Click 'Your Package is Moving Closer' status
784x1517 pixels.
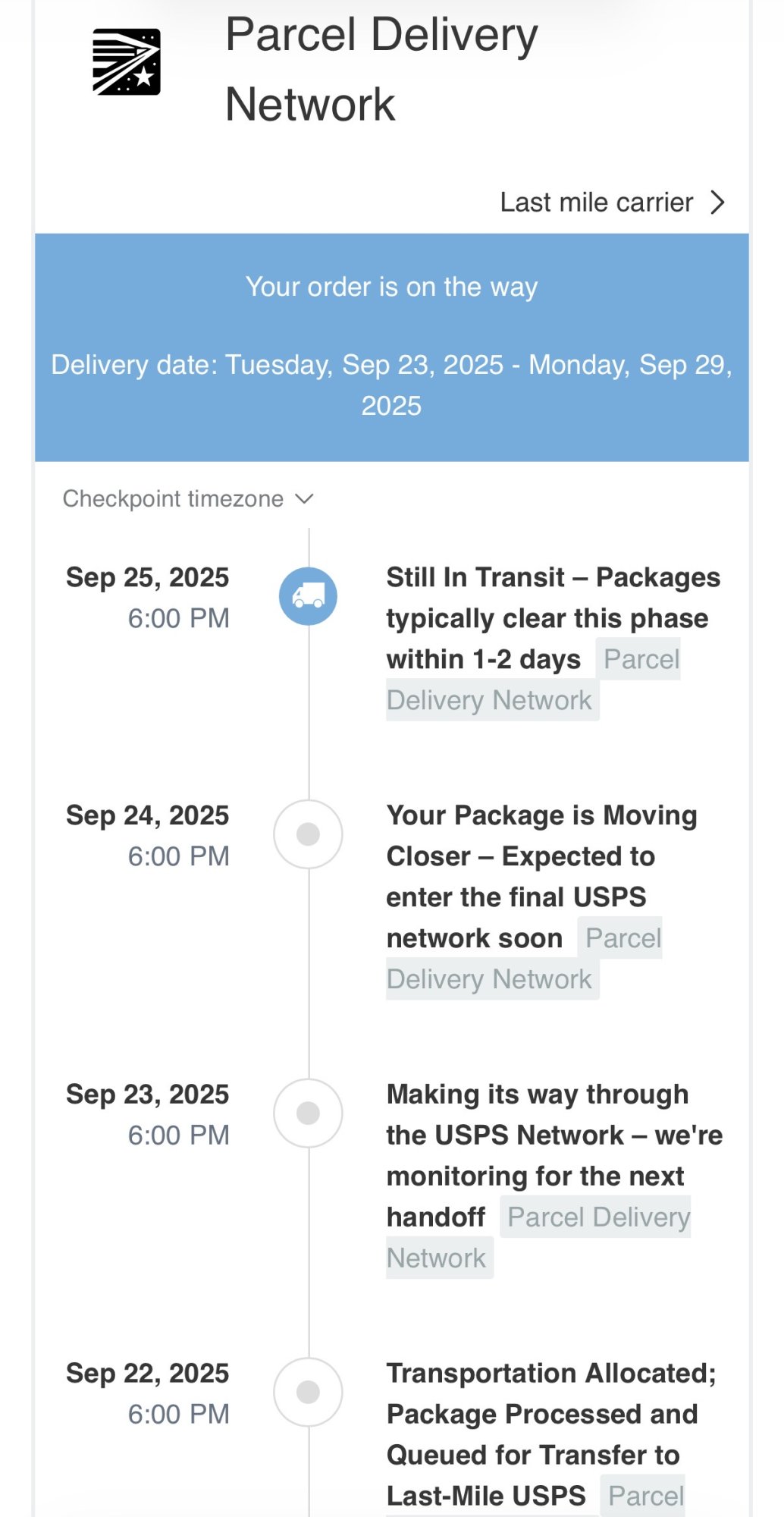tap(541, 856)
